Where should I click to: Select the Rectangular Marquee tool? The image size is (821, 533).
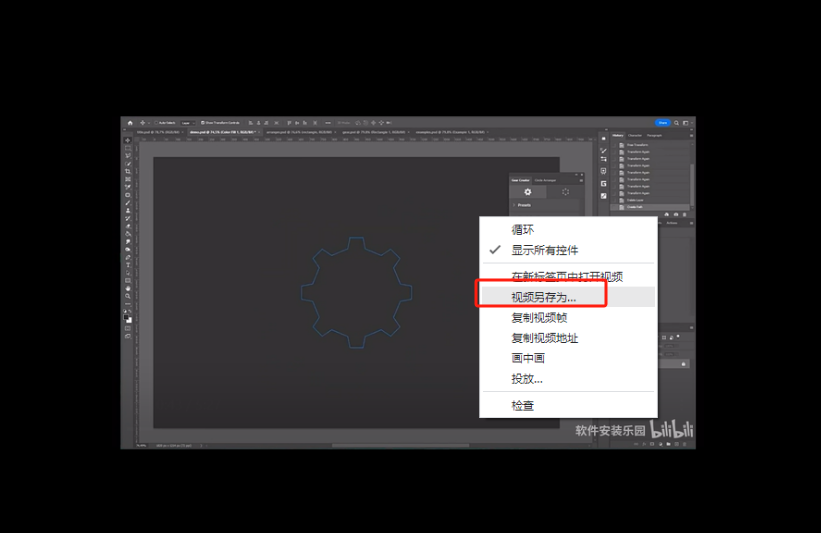(x=128, y=148)
